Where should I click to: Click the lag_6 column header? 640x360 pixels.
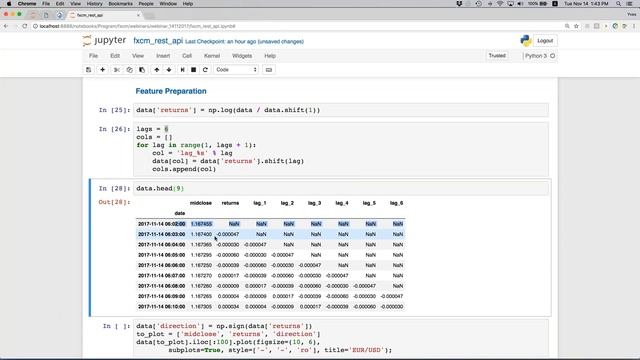point(396,203)
